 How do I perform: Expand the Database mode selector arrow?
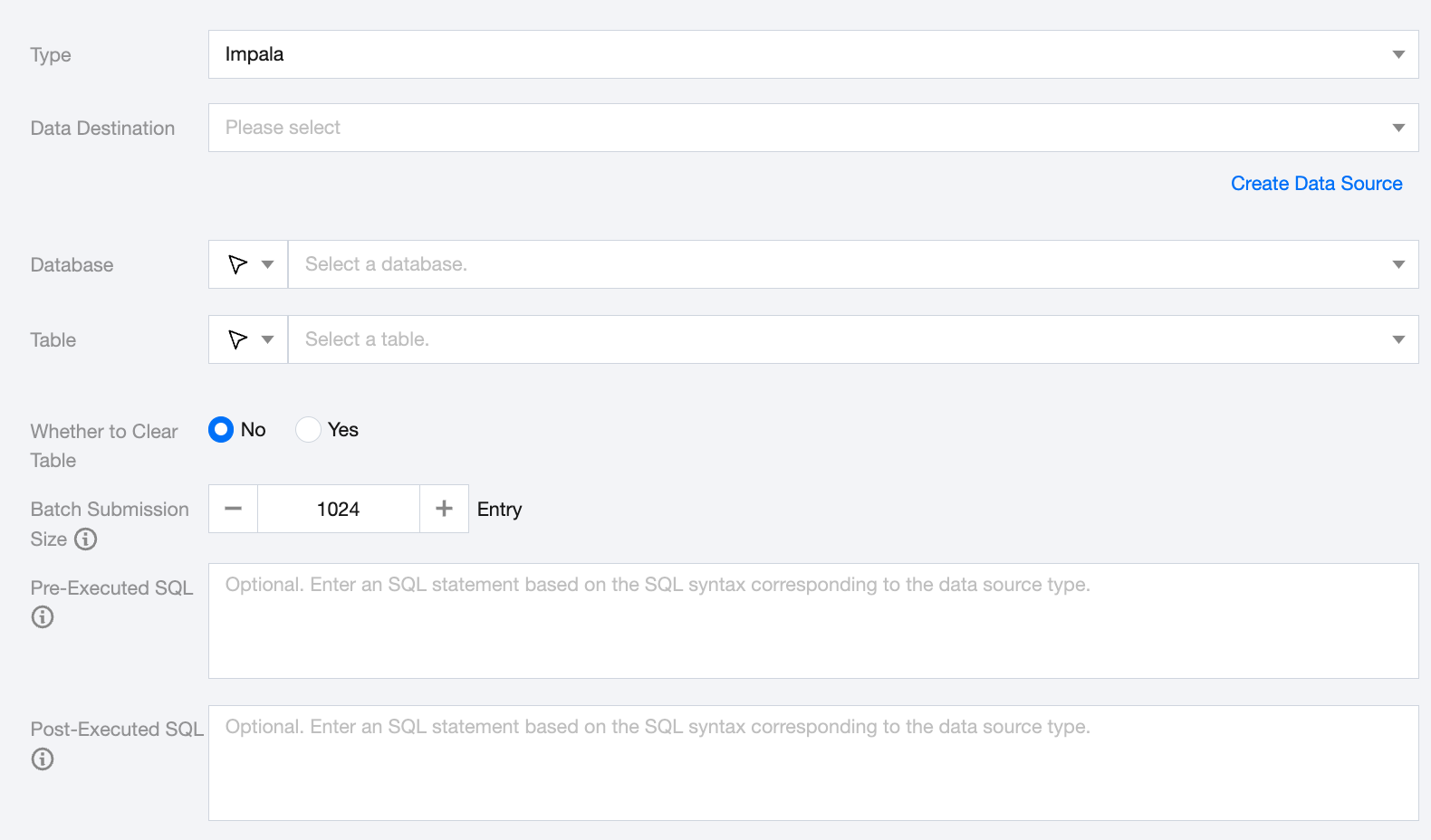pyautogui.click(x=267, y=264)
